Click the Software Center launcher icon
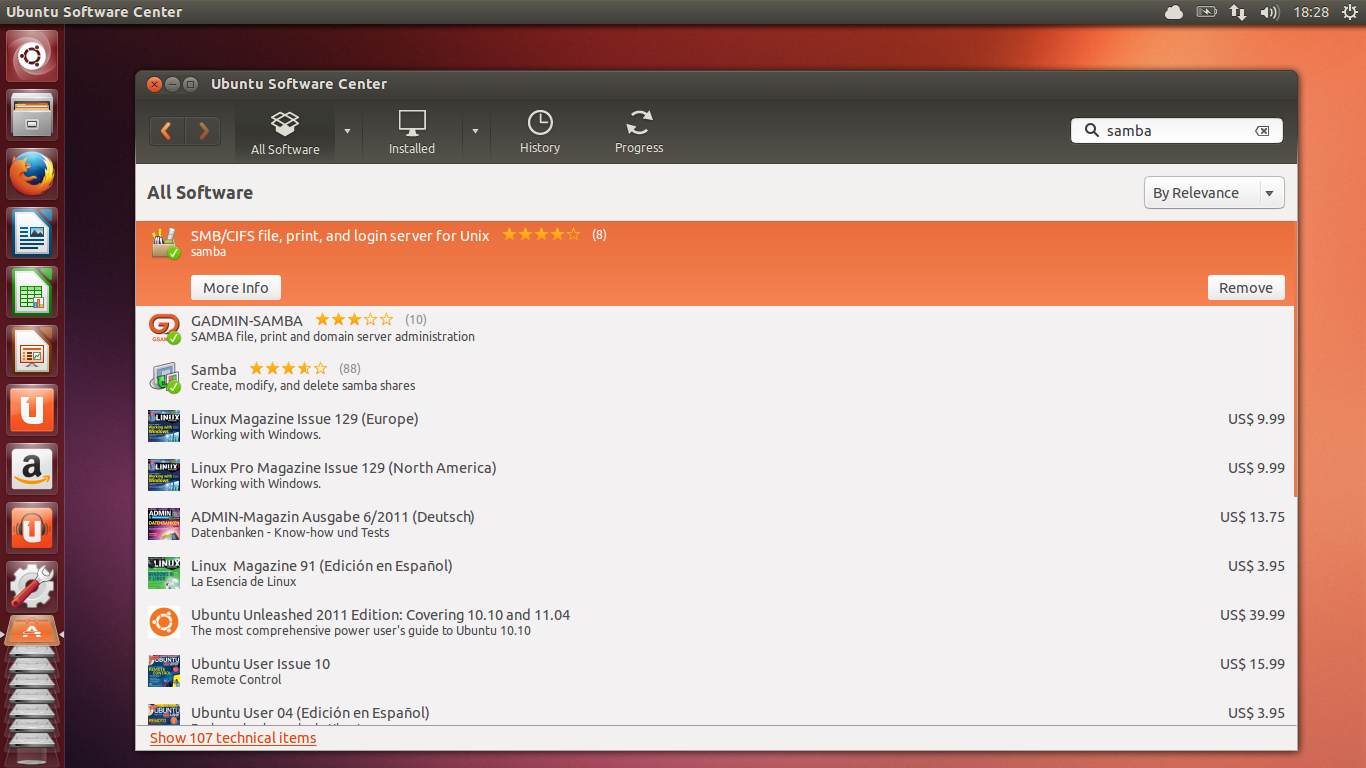The image size is (1366, 768). coord(32,632)
